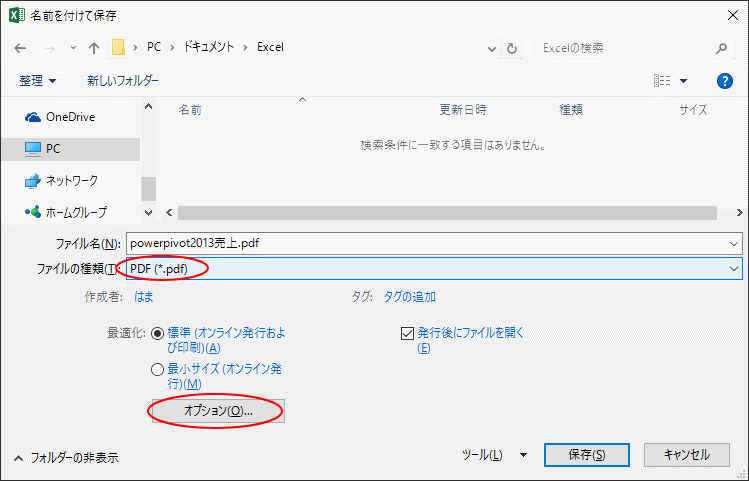Click タグの追加 link

[x=409, y=297]
